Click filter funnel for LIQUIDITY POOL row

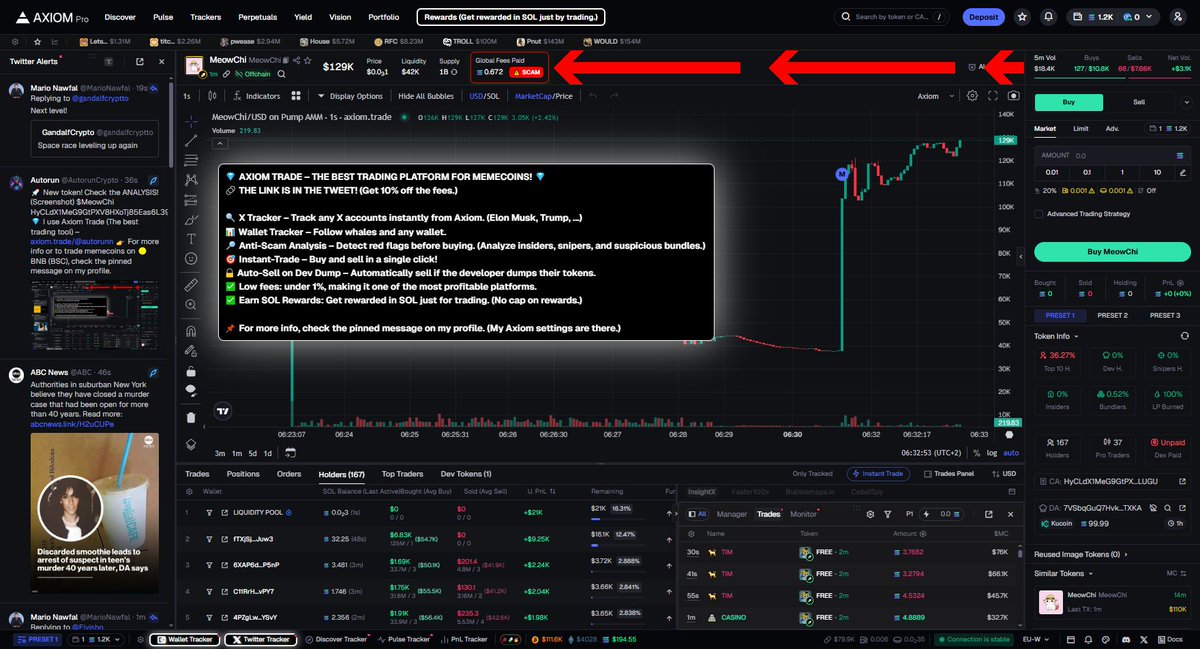tap(209, 512)
